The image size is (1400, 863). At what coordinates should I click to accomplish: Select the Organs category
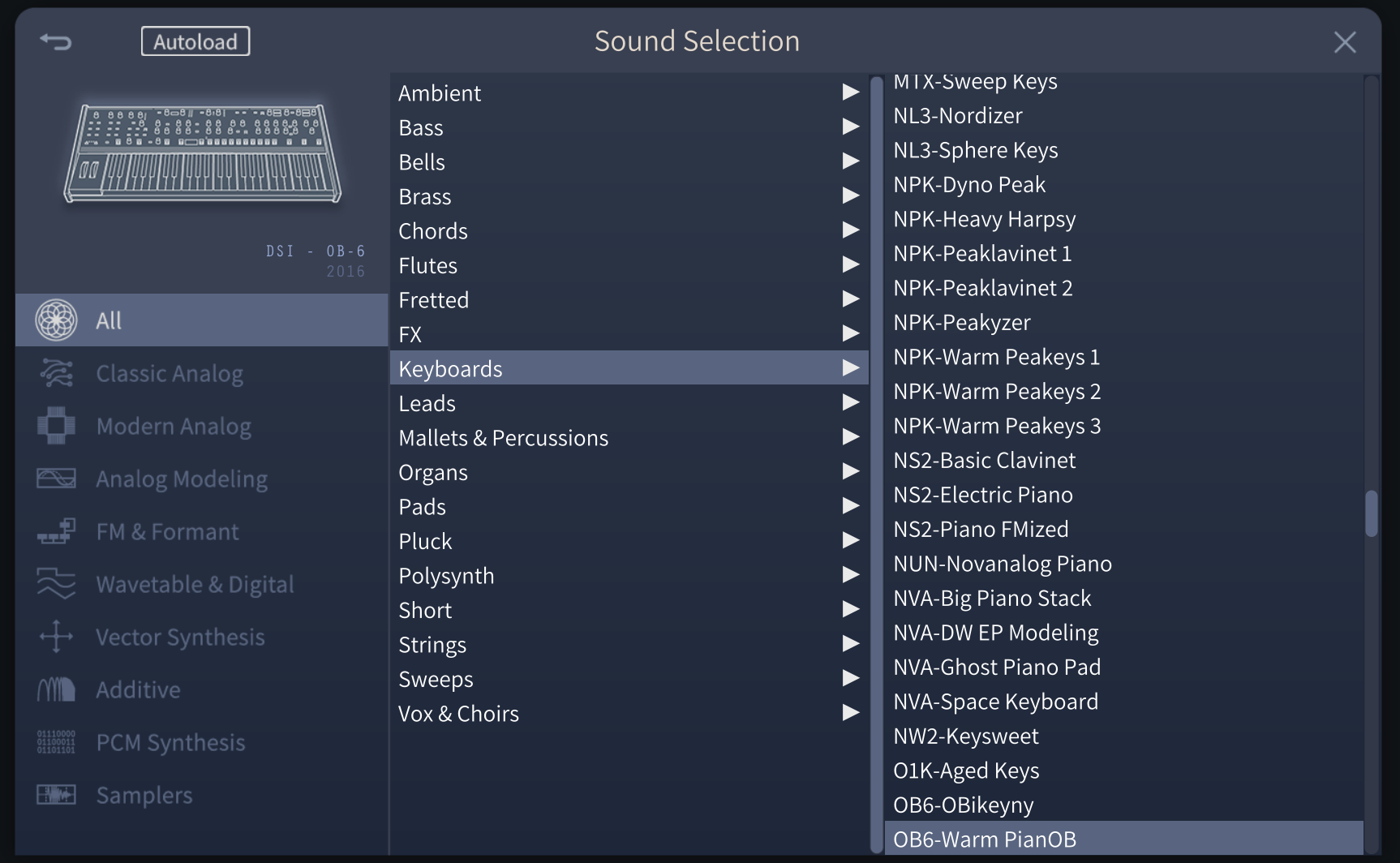(x=433, y=471)
